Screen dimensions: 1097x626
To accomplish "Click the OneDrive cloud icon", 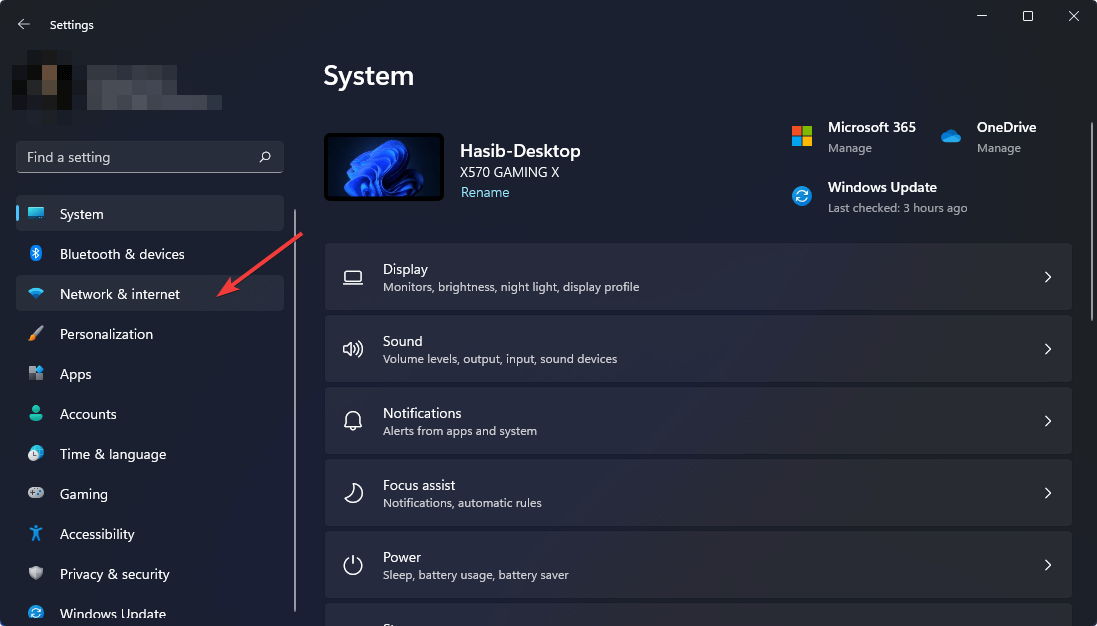I will (950, 136).
